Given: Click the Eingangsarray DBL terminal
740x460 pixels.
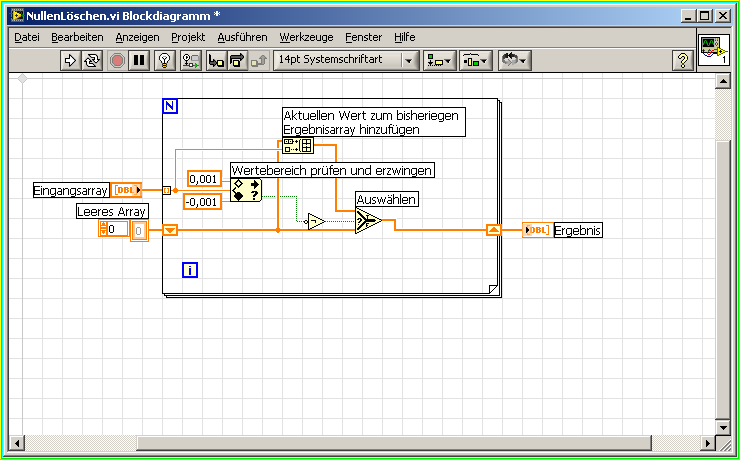Looking at the screenshot, I should click(x=126, y=190).
